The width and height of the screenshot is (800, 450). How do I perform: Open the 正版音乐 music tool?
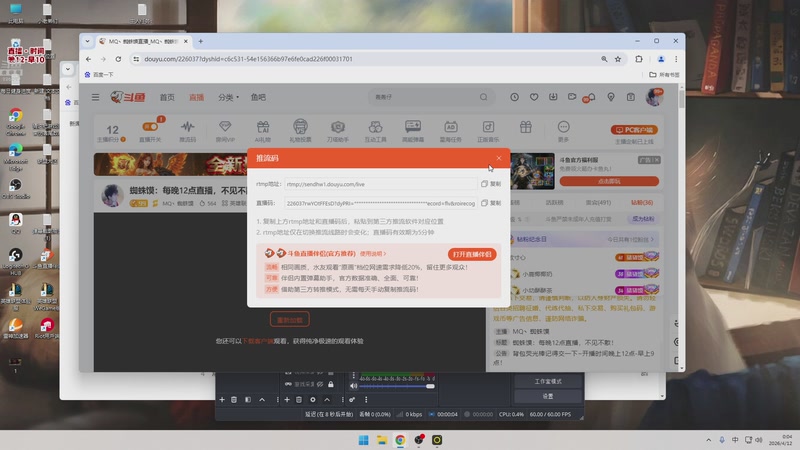pyautogui.click(x=488, y=131)
